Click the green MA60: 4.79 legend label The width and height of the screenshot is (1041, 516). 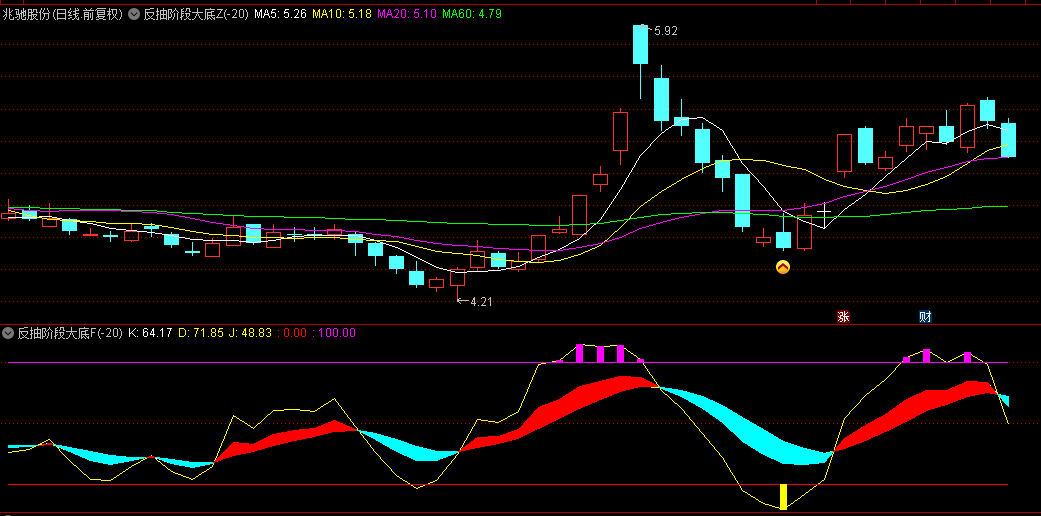coord(472,15)
